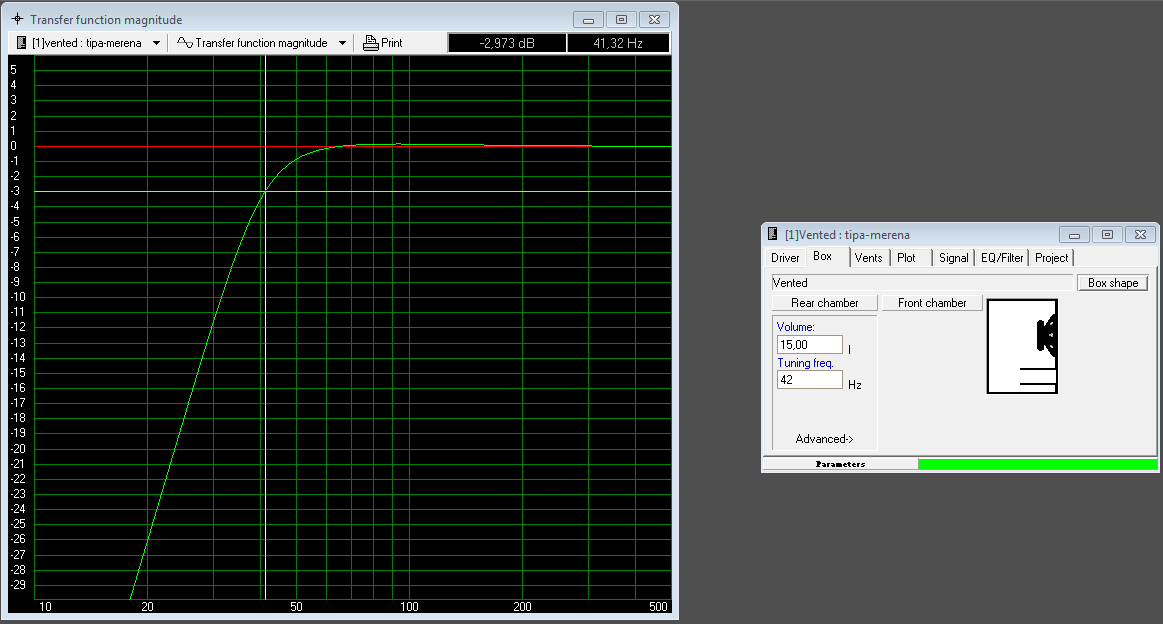Viewport: 1163px width, 624px height.
Task: Open the Vents tab
Action: (869, 257)
